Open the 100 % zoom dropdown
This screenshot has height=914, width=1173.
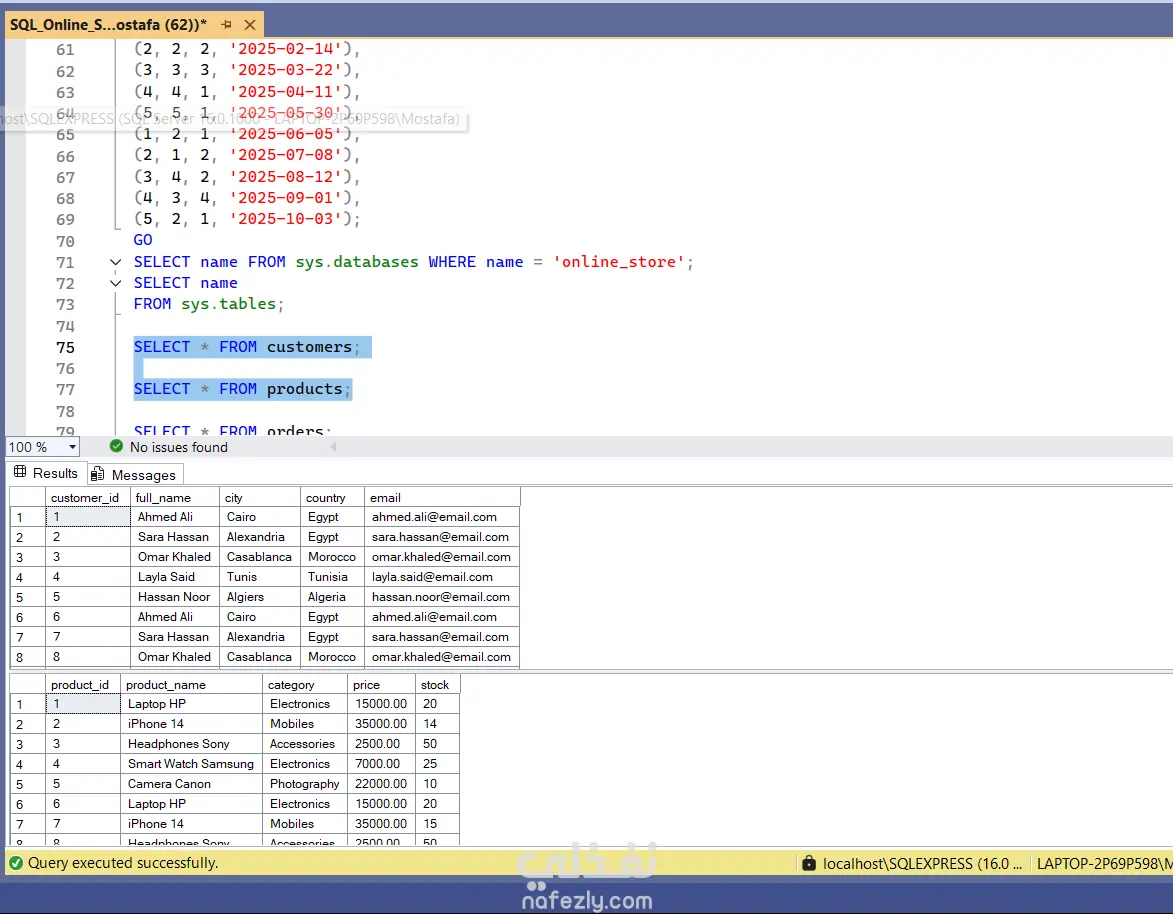(x=71, y=447)
